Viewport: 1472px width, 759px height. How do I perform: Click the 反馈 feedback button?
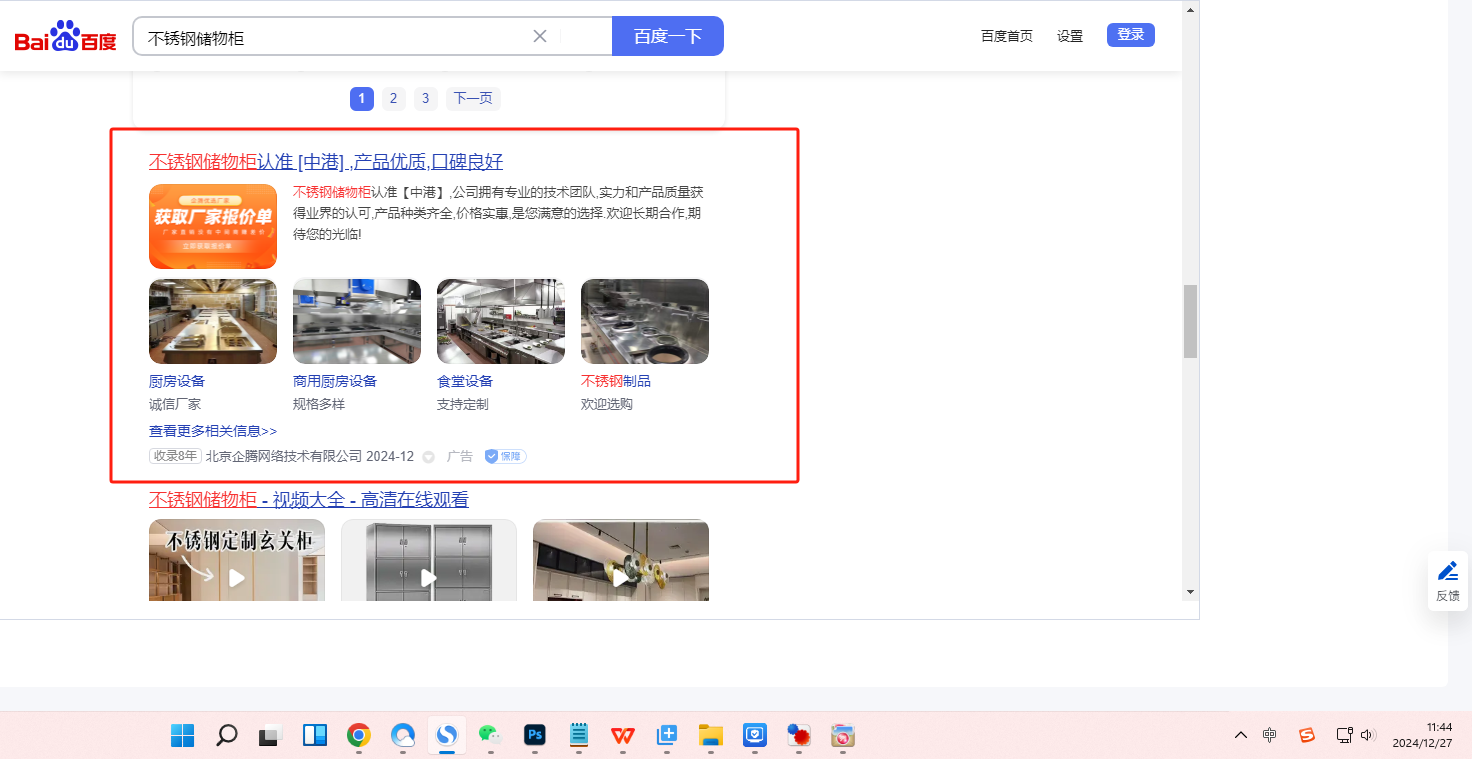pyautogui.click(x=1448, y=581)
